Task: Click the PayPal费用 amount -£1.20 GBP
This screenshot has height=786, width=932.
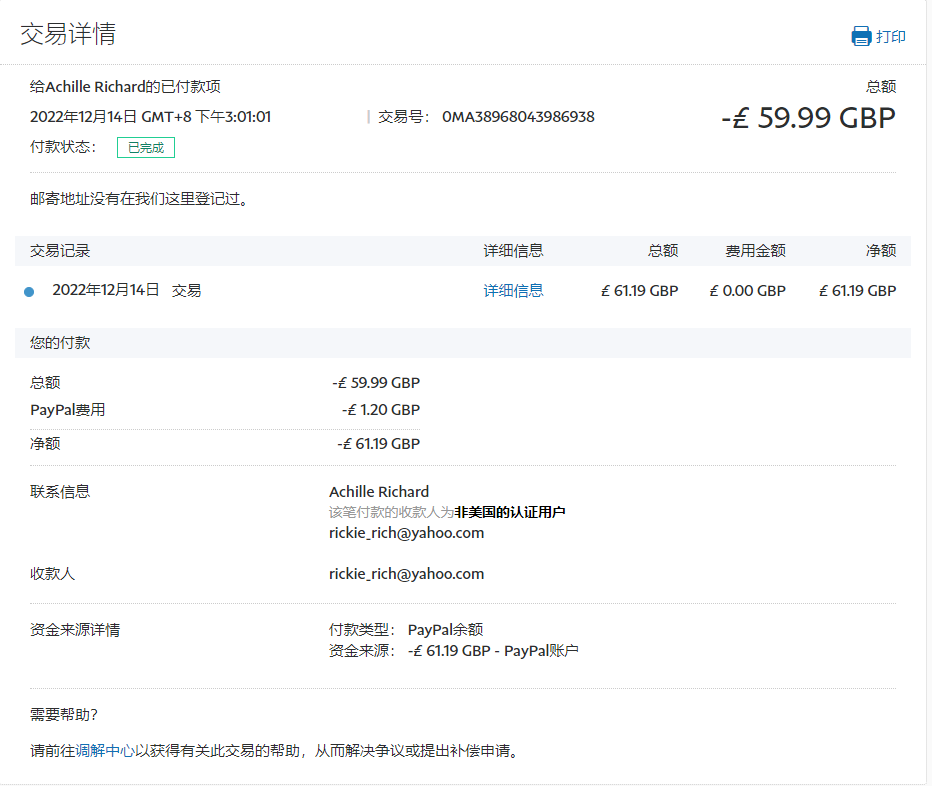Action: click(380, 410)
